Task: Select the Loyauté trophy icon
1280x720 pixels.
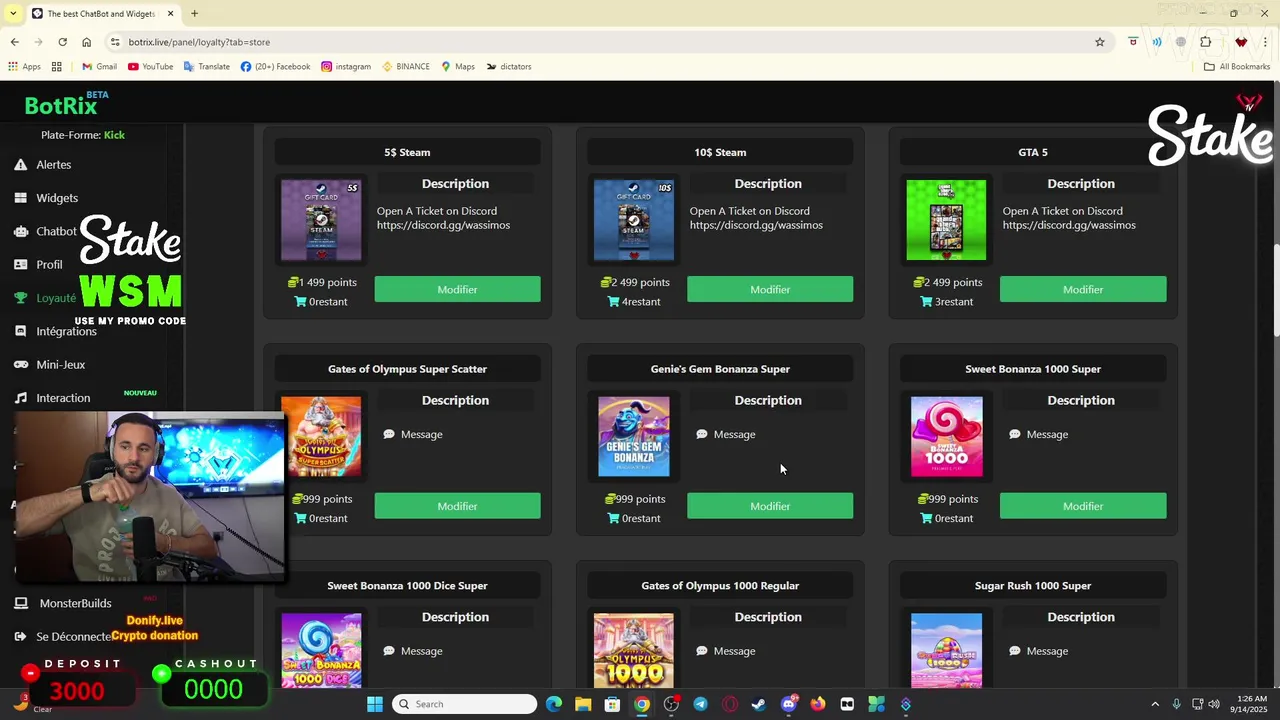Action: pyautogui.click(x=20, y=298)
